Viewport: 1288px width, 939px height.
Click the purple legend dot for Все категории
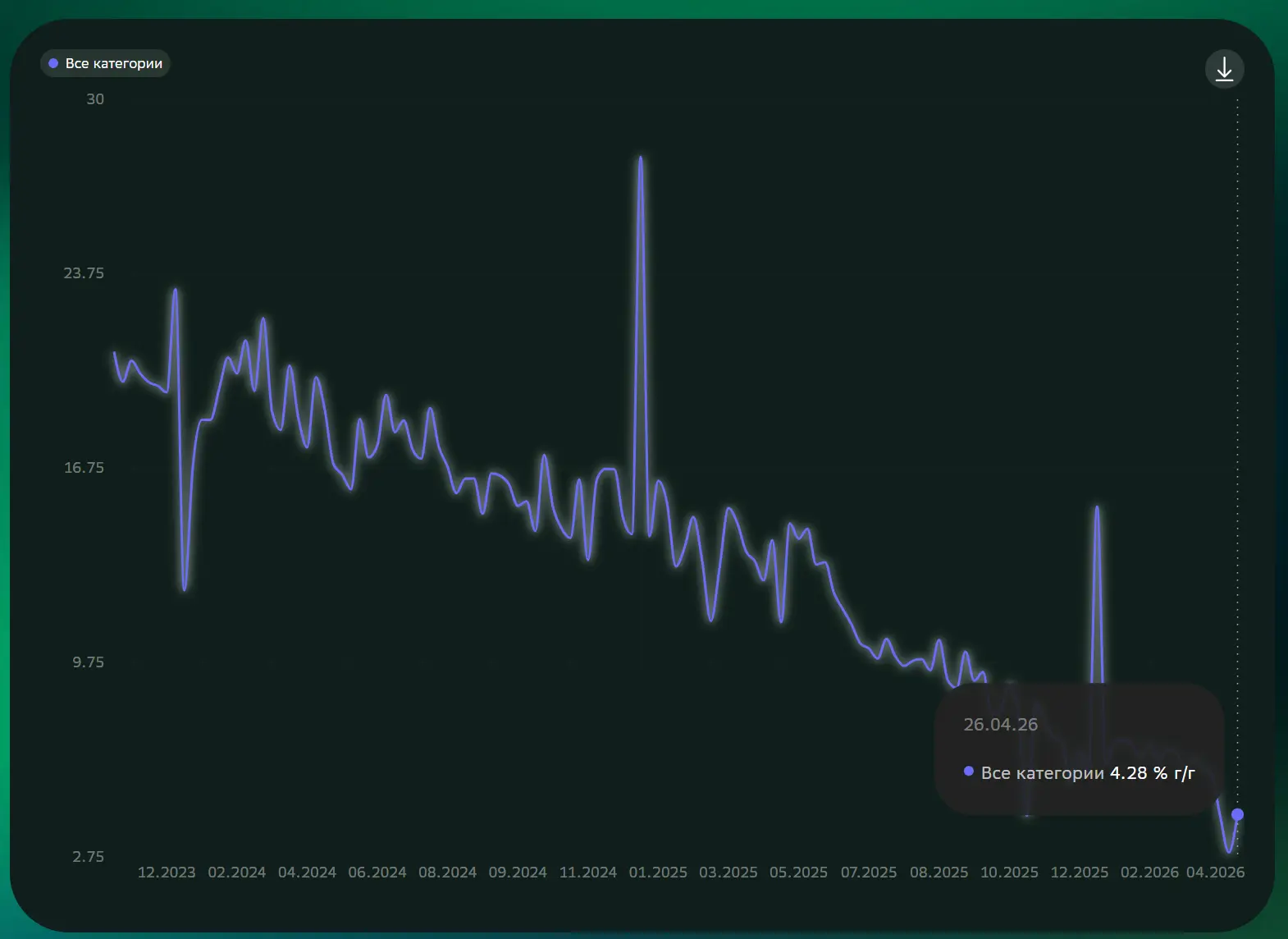pyautogui.click(x=53, y=63)
